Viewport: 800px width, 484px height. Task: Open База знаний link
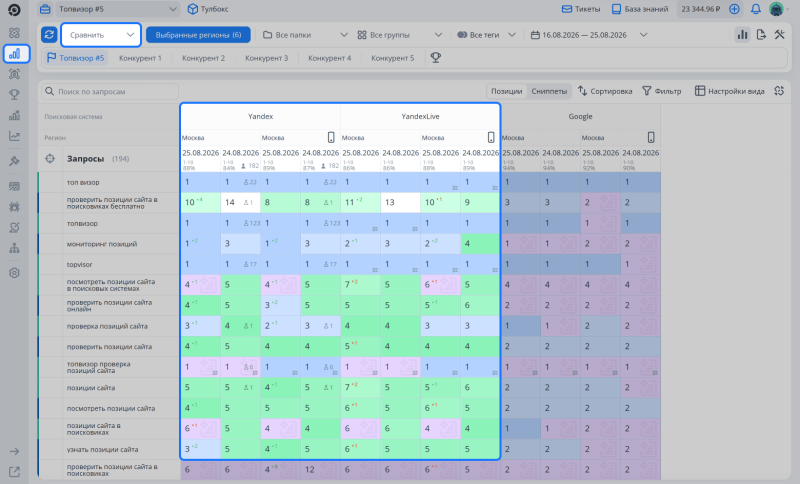(640, 9)
